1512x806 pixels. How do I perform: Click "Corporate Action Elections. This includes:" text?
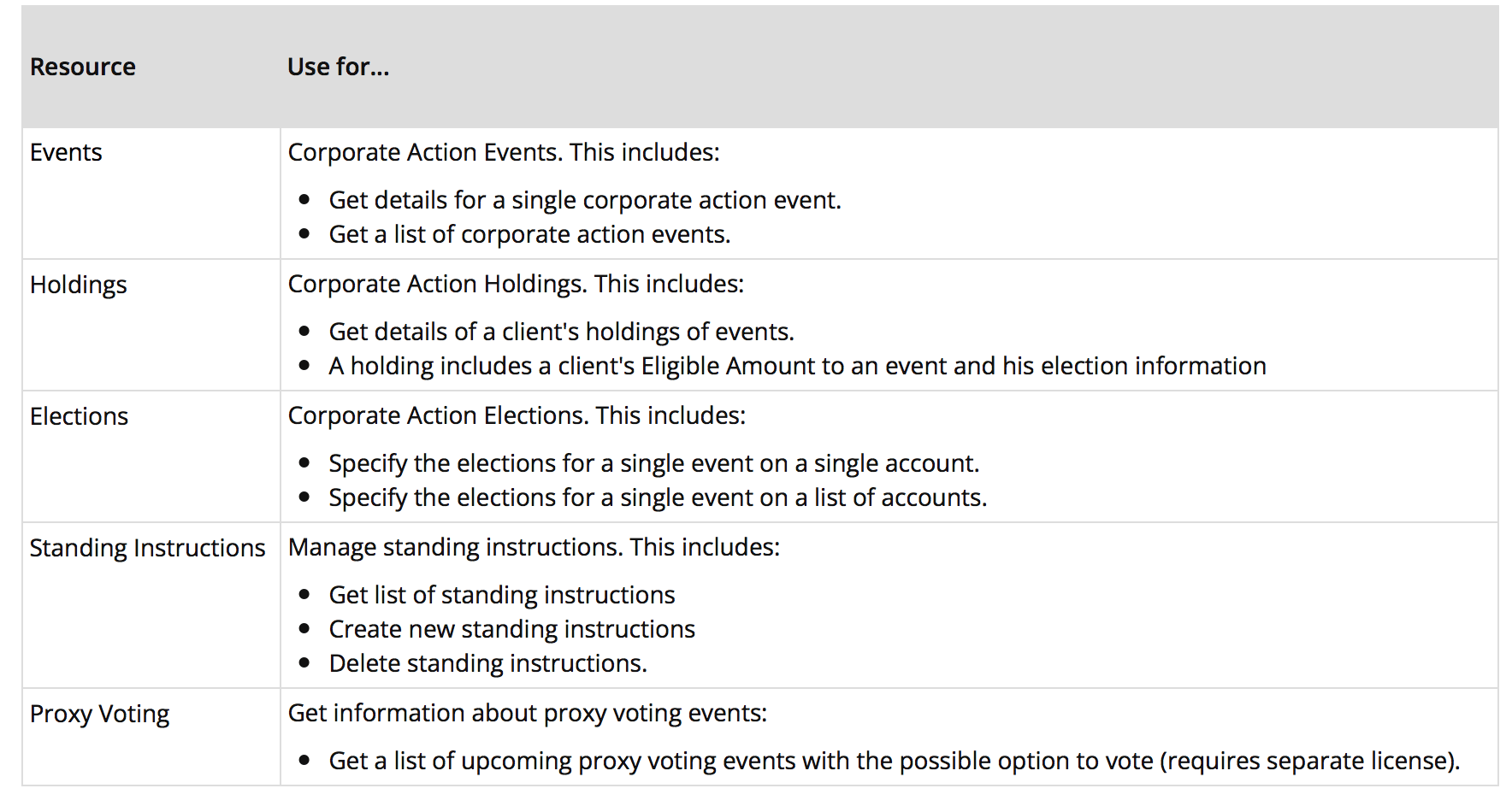point(517,415)
